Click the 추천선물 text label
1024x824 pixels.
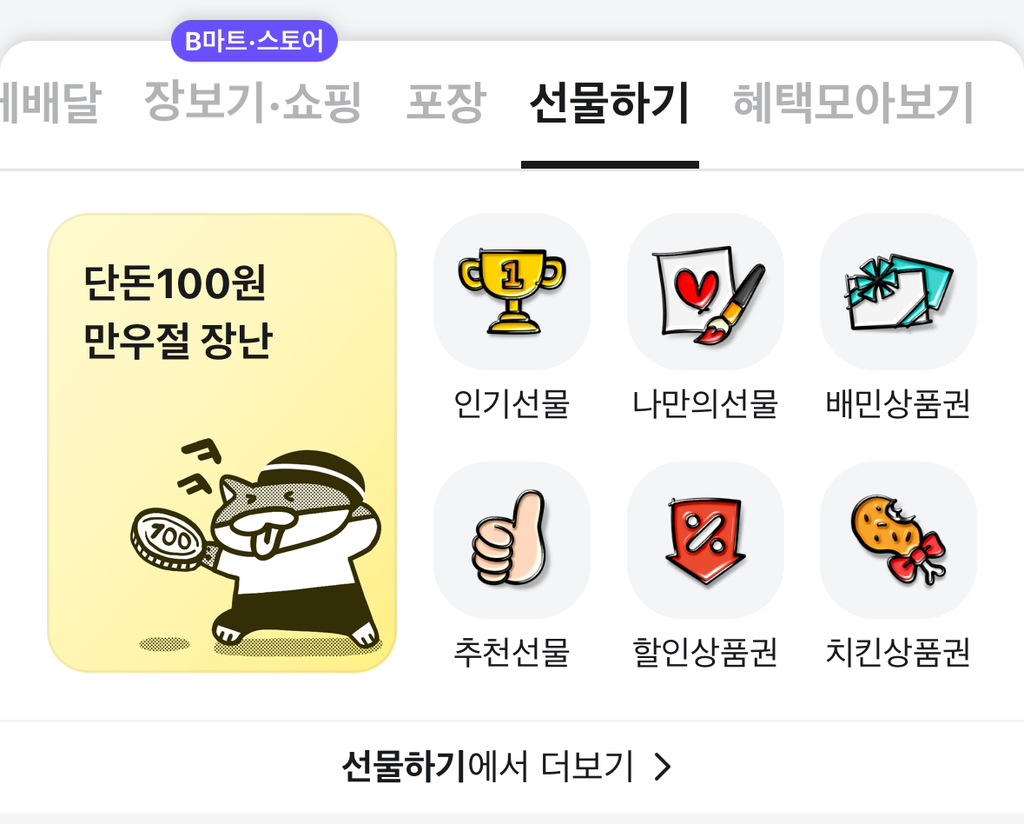coord(512,652)
